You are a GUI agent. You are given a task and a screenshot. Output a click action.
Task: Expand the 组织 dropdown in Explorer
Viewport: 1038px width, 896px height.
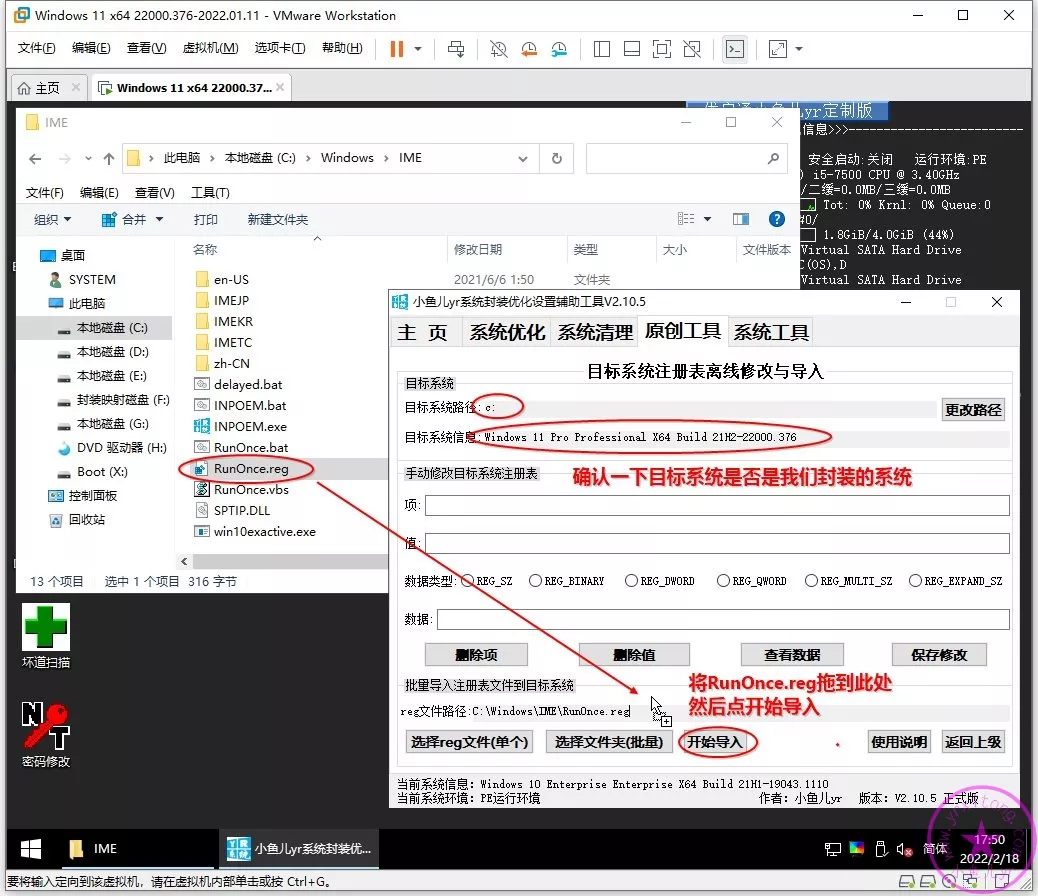(53, 219)
